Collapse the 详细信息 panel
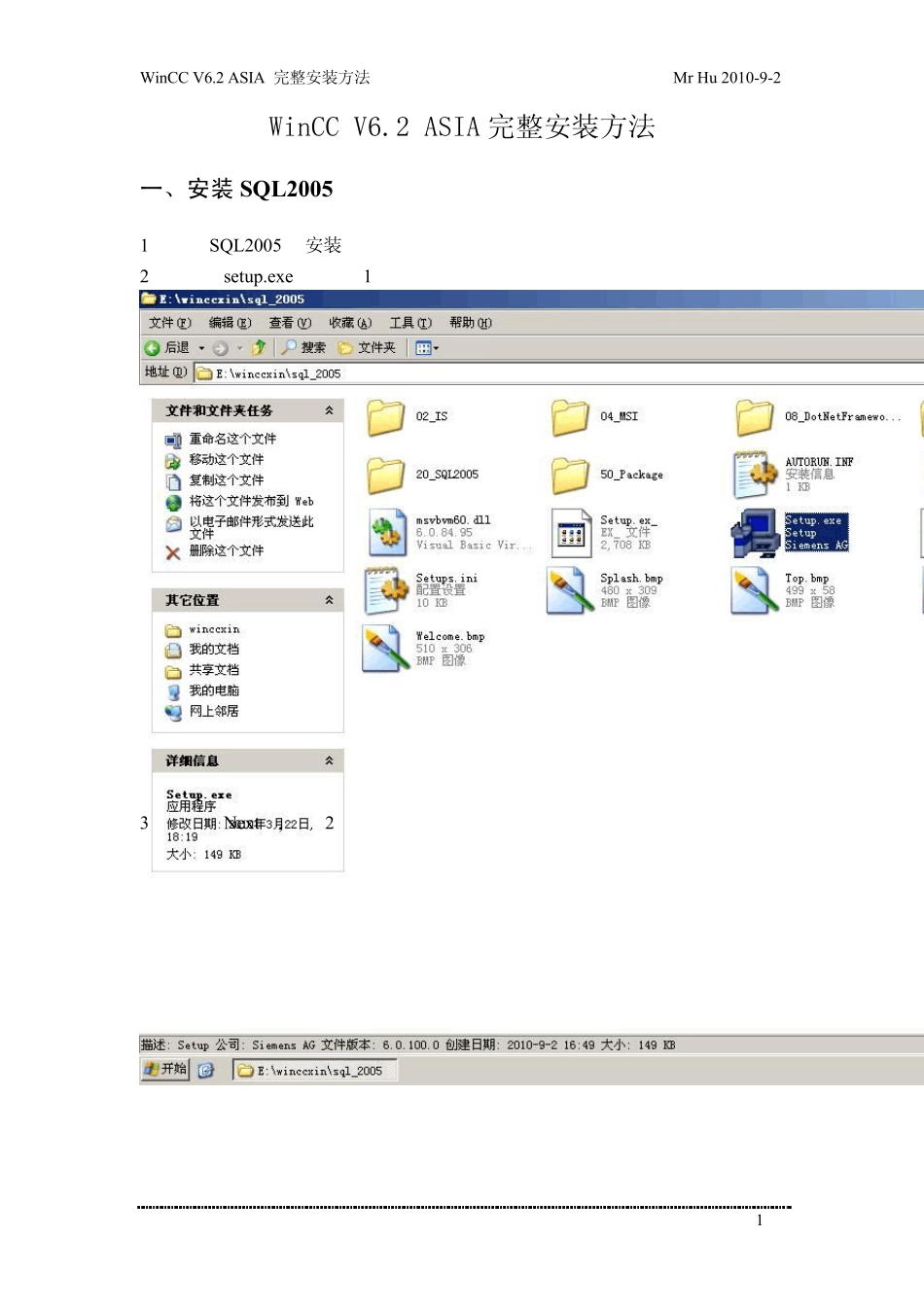This screenshot has height=1308, width=924. tap(329, 760)
